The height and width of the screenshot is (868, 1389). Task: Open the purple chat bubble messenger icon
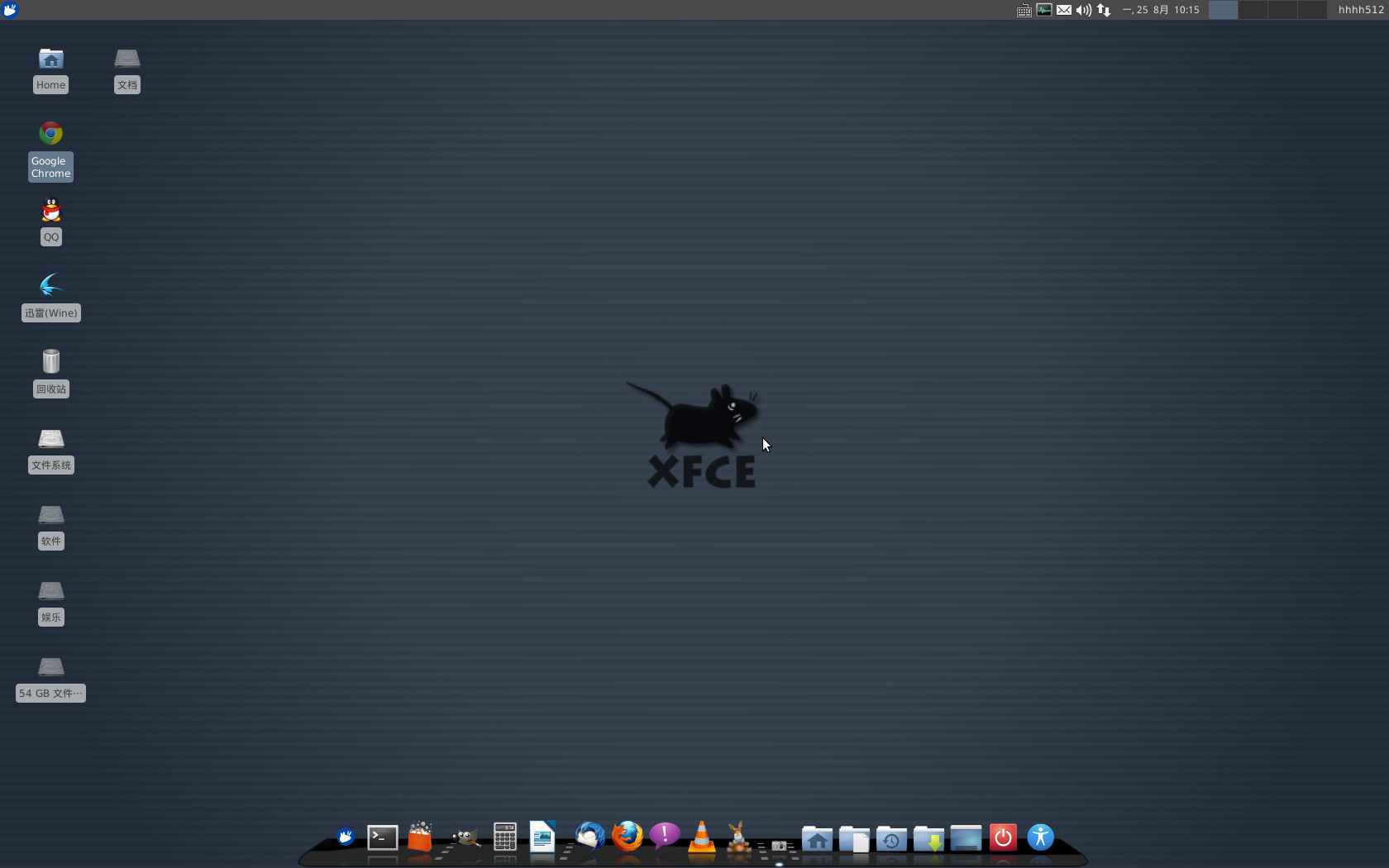[665, 837]
